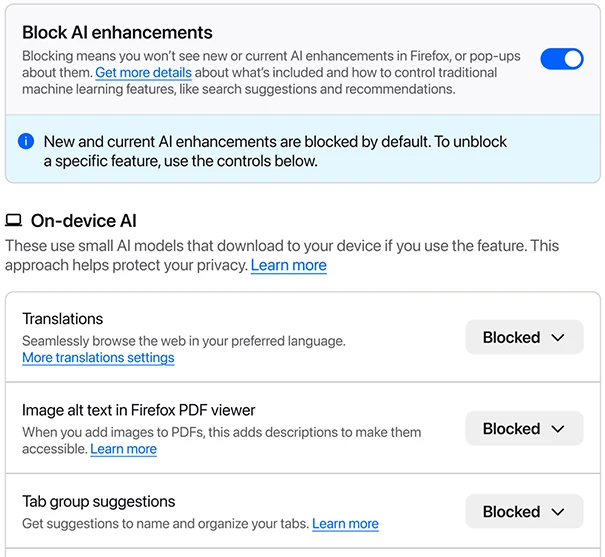The height and width of the screenshot is (557, 605).
Task: Open Learn more link for image alt text
Action: 123,449
